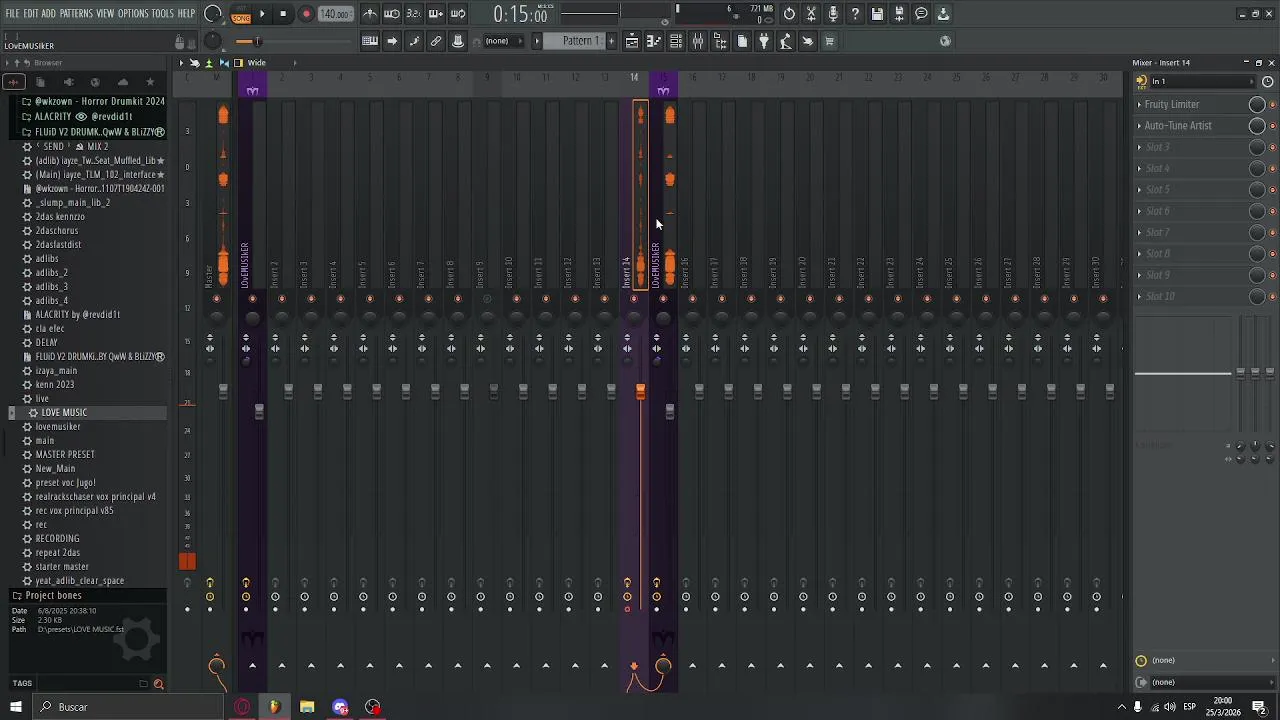Viewport: 1280px width, 720px height.
Task: Add a new pattern with plus button
Action: pos(612,41)
